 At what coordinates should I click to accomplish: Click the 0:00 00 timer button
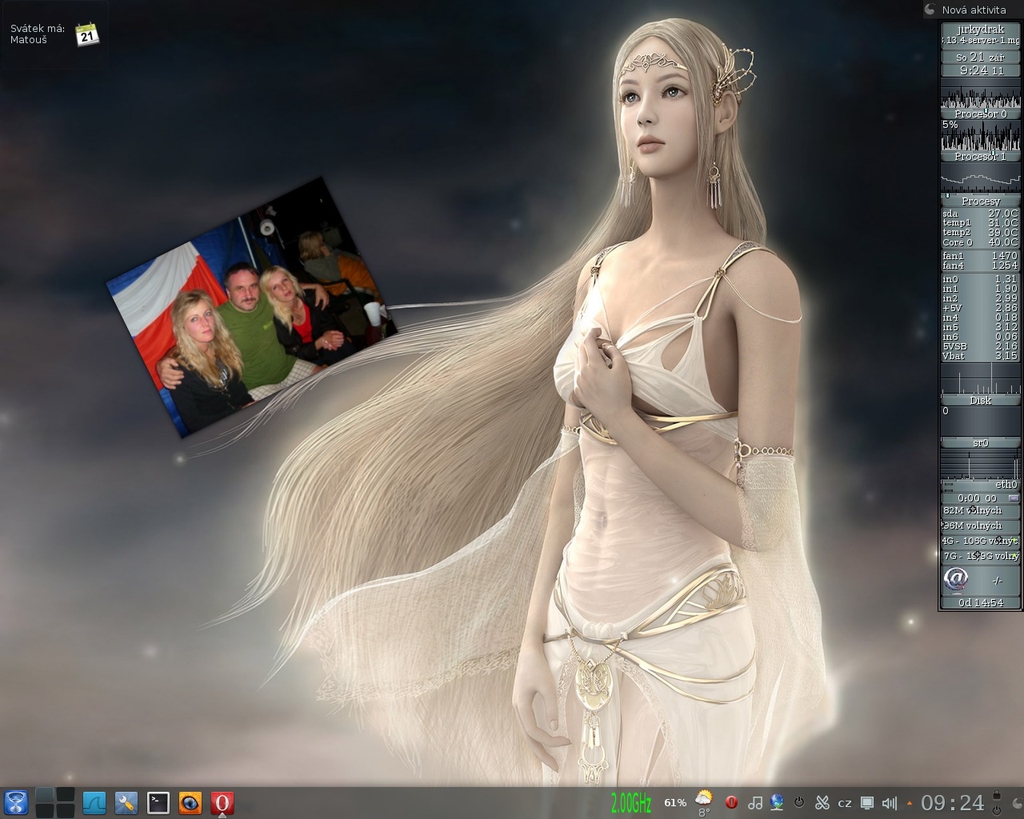pos(980,498)
